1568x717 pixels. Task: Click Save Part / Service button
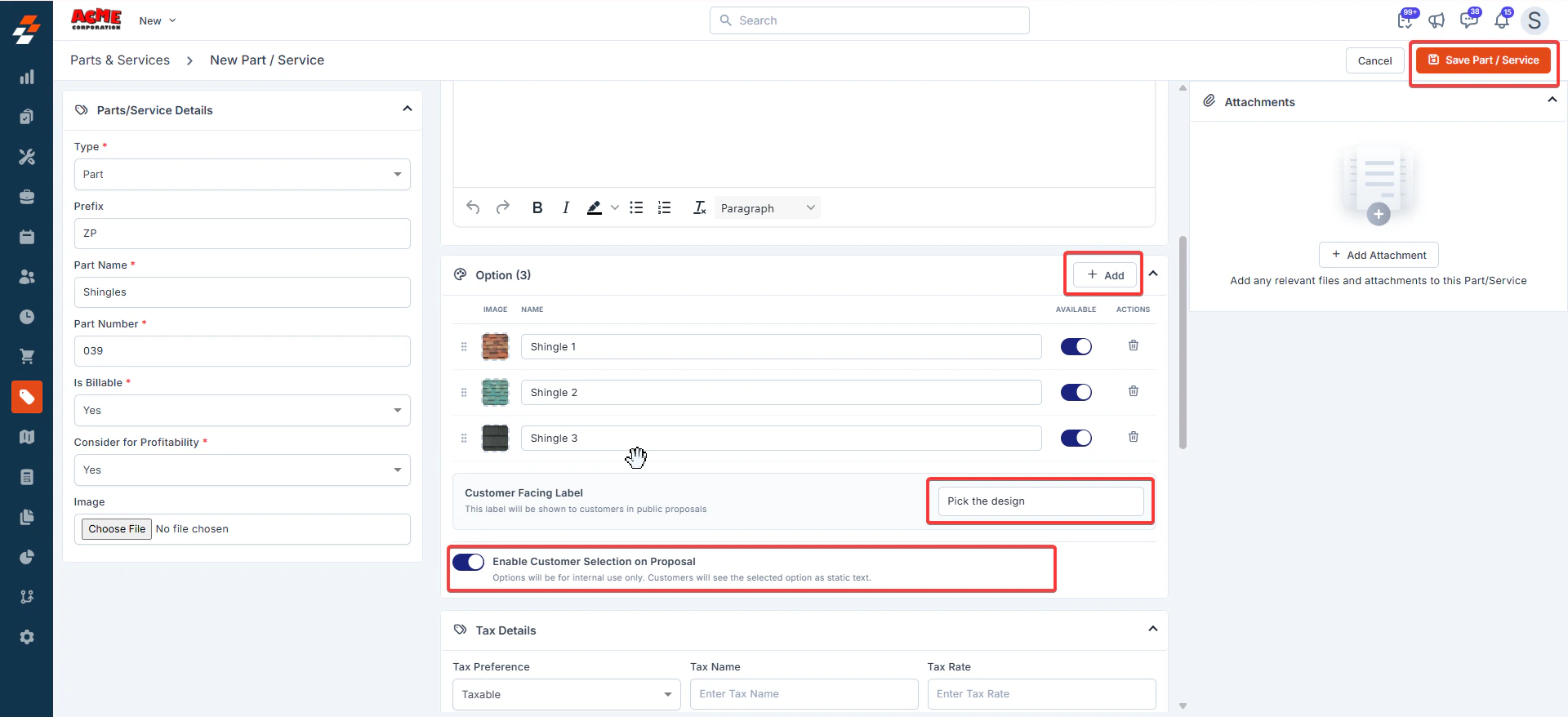coord(1483,60)
